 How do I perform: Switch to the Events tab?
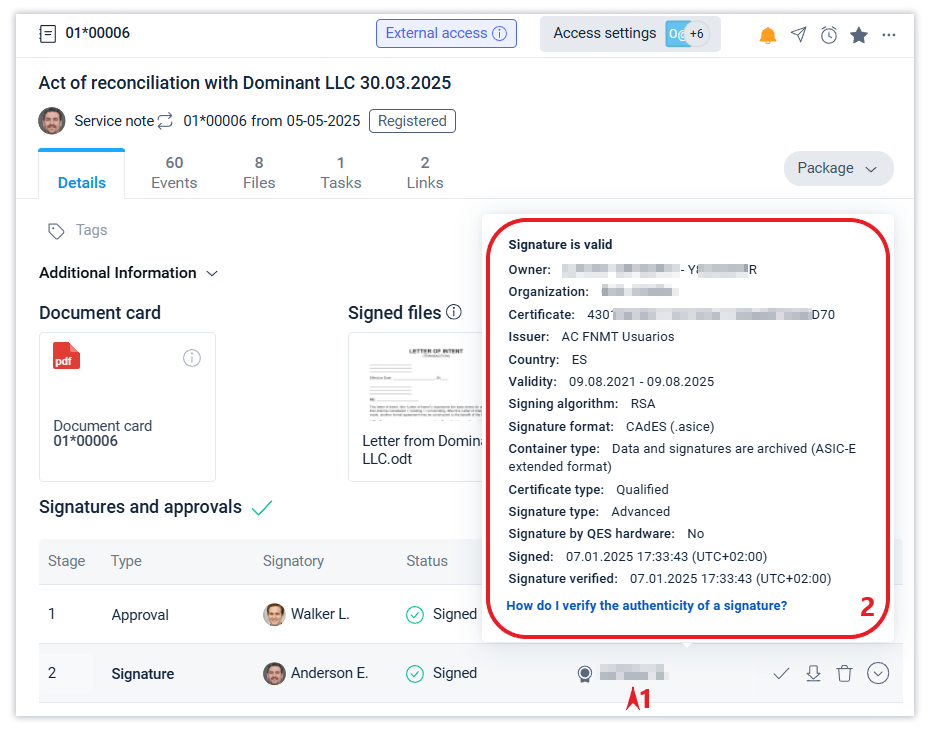click(174, 172)
